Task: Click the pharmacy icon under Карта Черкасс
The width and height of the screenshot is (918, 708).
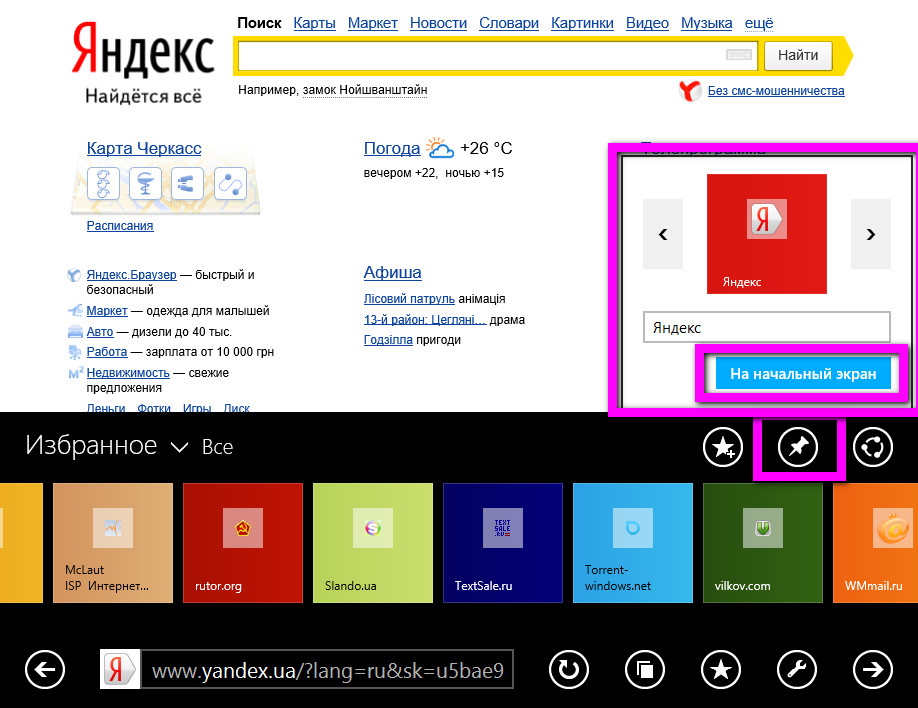Action: pos(145,183)
